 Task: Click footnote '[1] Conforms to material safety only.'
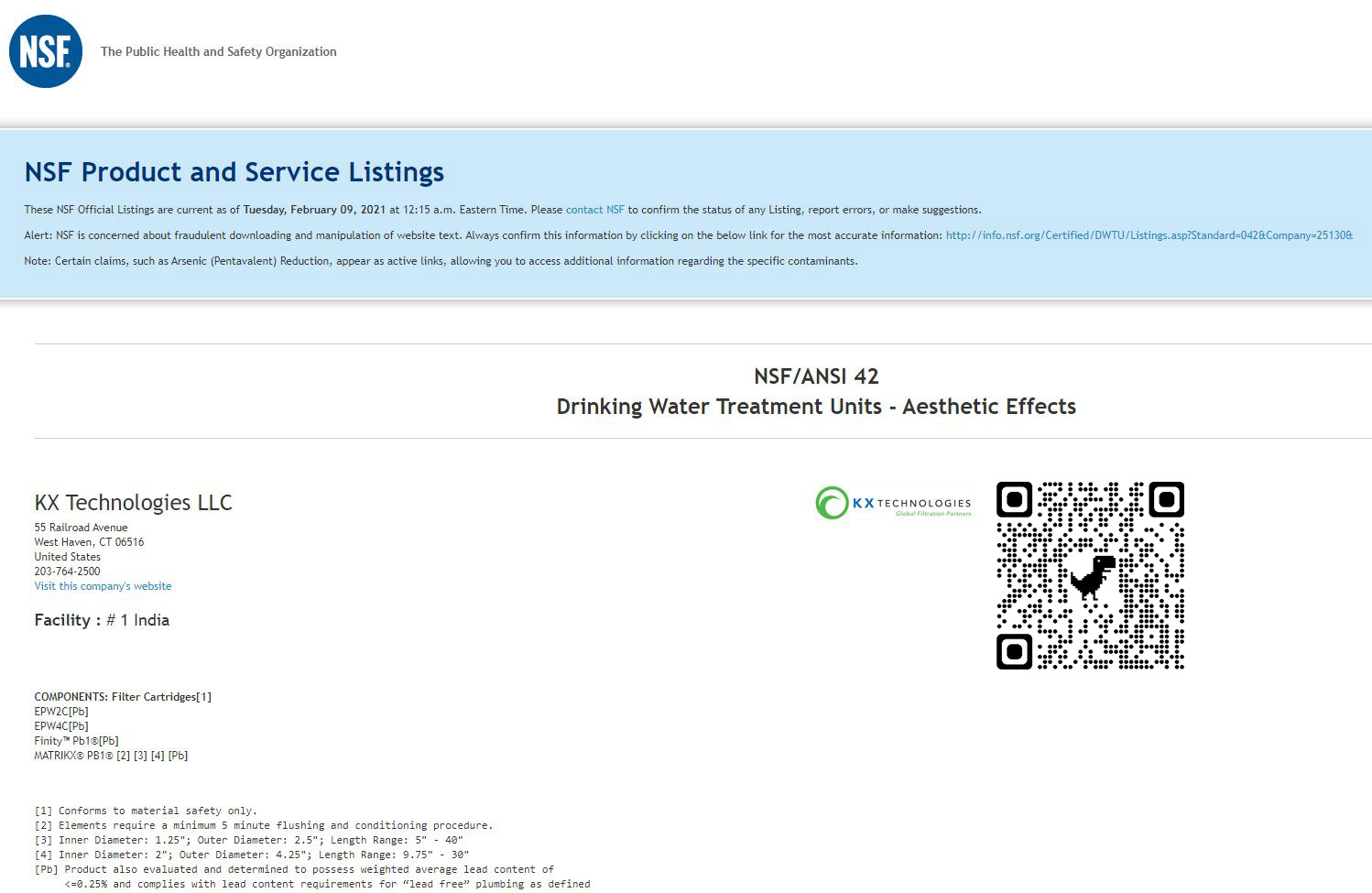click(146, 811)
